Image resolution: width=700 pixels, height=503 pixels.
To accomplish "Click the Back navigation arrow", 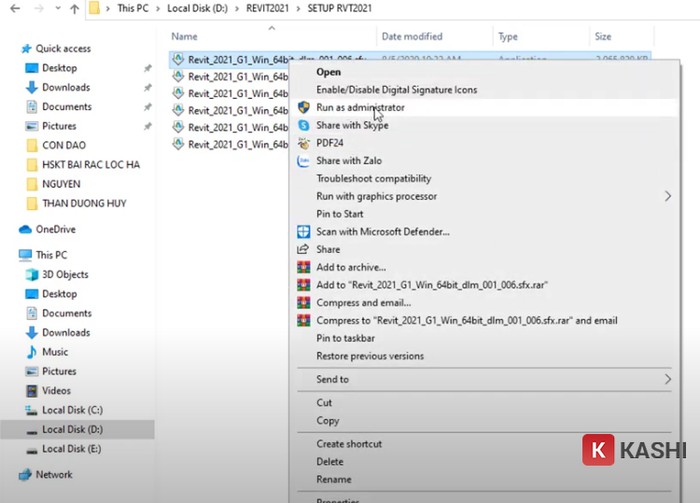I will tap(15, 8).
